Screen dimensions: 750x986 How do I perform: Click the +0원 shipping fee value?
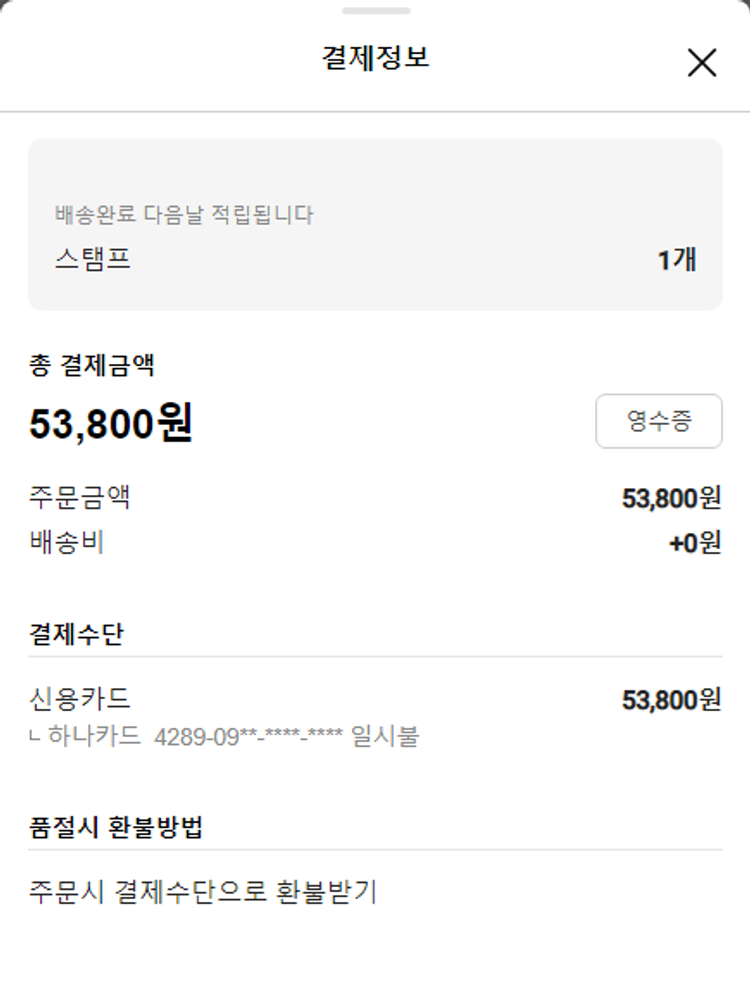694,543
